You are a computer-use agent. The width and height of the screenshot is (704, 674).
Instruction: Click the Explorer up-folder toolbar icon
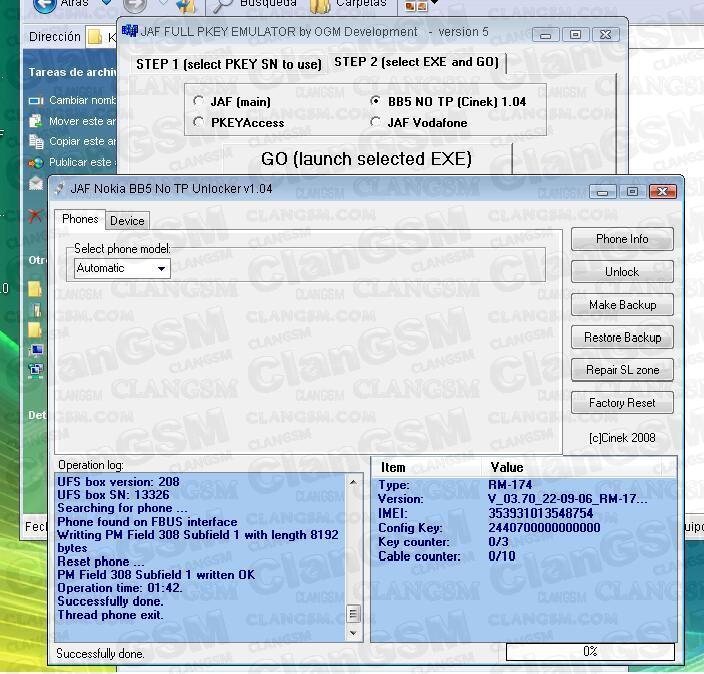click(x=186, y=5)
